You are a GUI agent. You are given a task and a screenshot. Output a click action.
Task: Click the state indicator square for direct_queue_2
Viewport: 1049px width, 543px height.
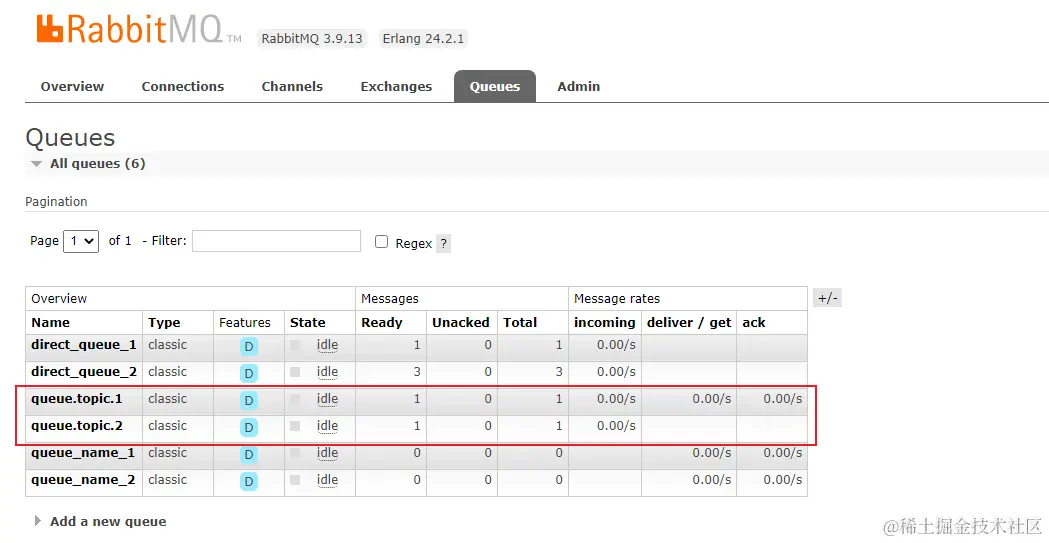click(295, 372)
